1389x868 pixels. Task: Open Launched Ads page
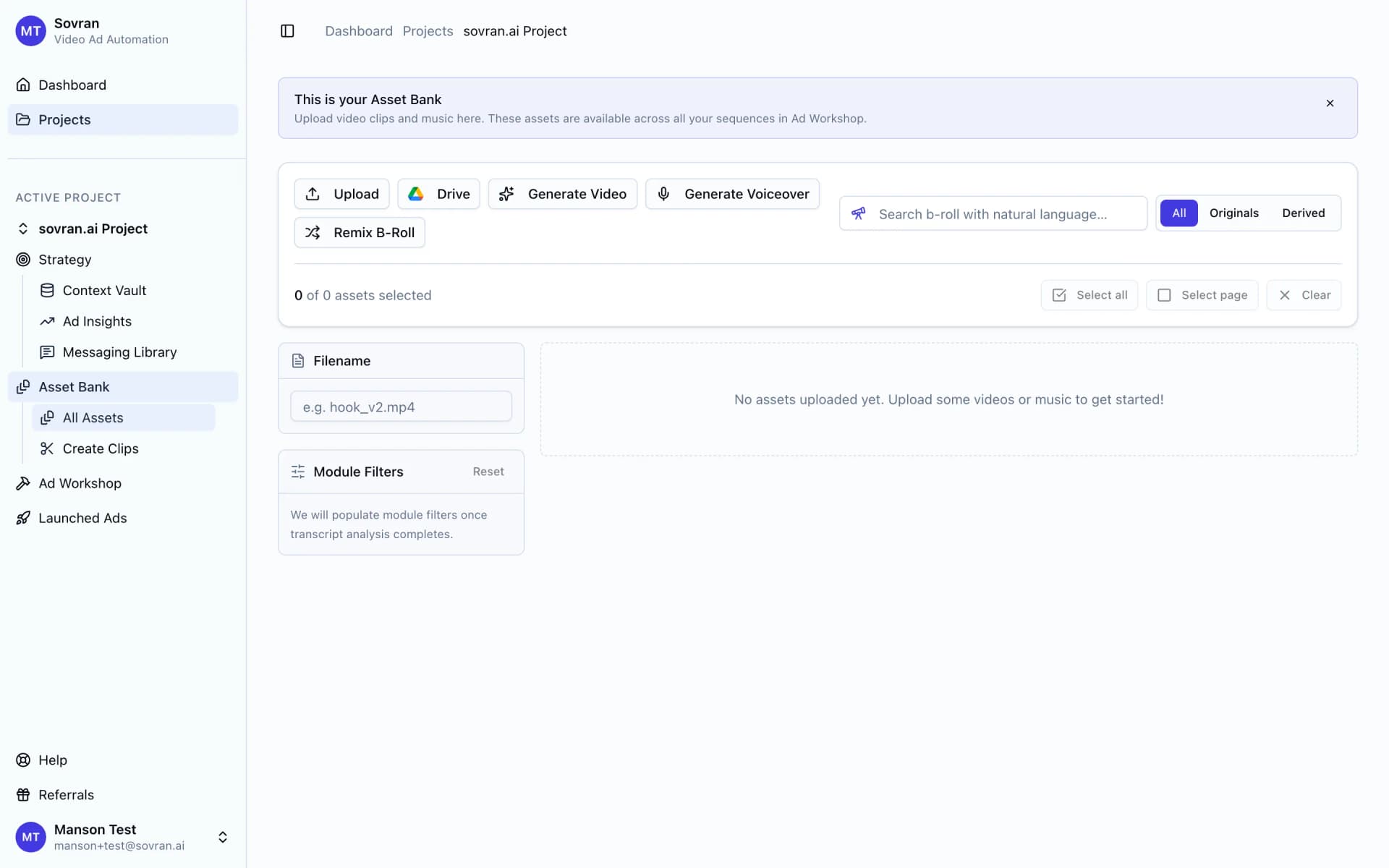coord(123,518)
